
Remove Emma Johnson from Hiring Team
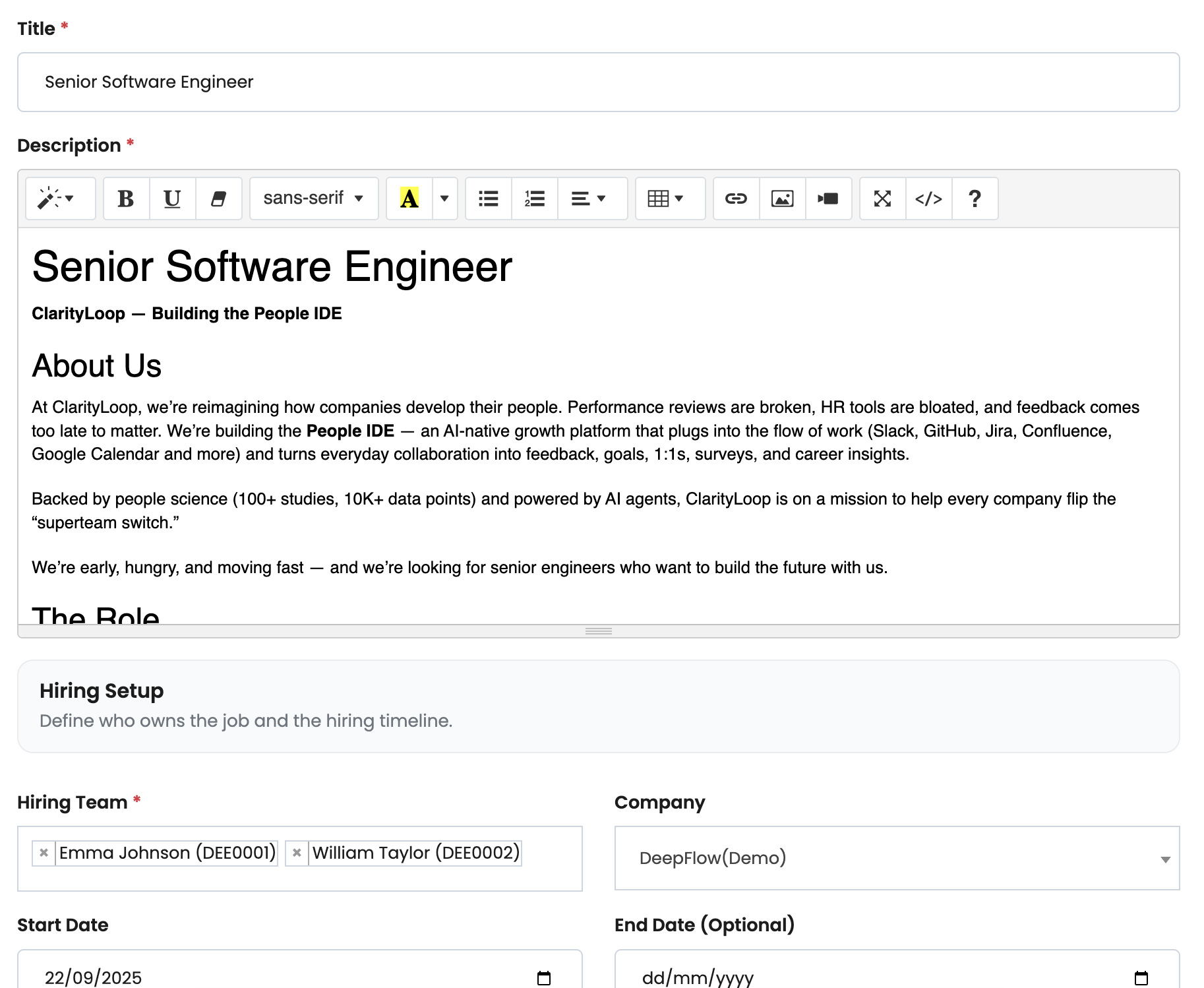tap(44, 853)
